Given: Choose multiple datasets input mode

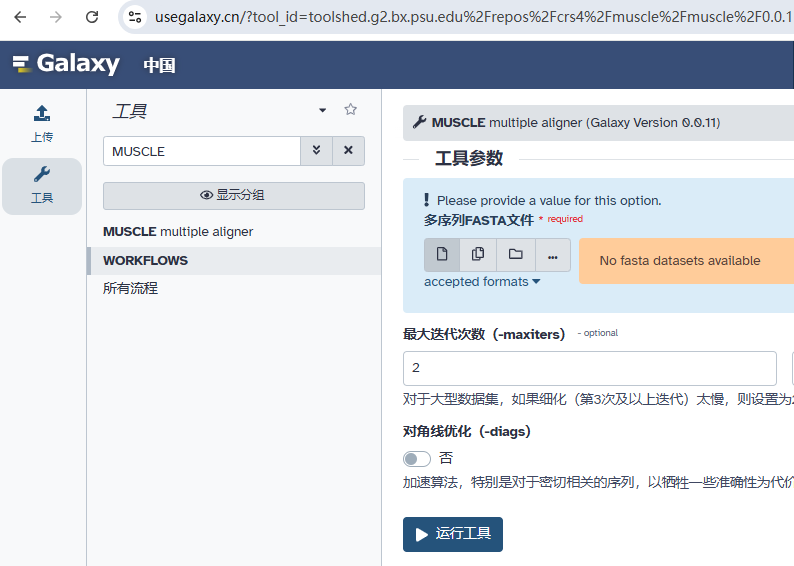Looking at the screenshot, I should click(478, 255).
